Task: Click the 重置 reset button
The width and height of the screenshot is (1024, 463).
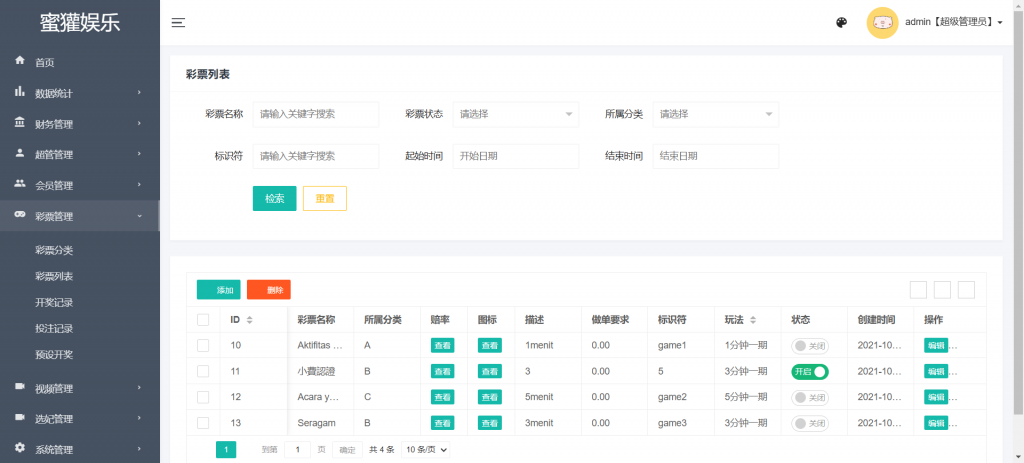Action: point(325,199)
